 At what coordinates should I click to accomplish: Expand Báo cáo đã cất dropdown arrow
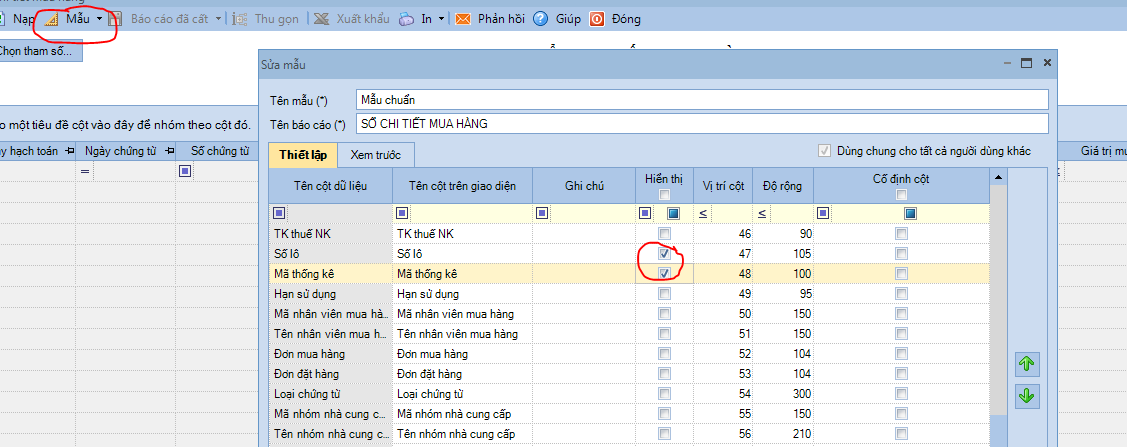(218, 19)
